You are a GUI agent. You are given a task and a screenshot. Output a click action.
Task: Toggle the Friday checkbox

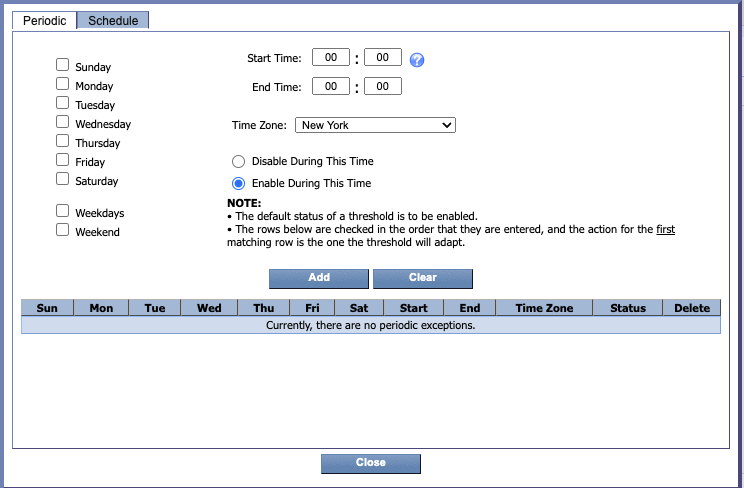62,160
